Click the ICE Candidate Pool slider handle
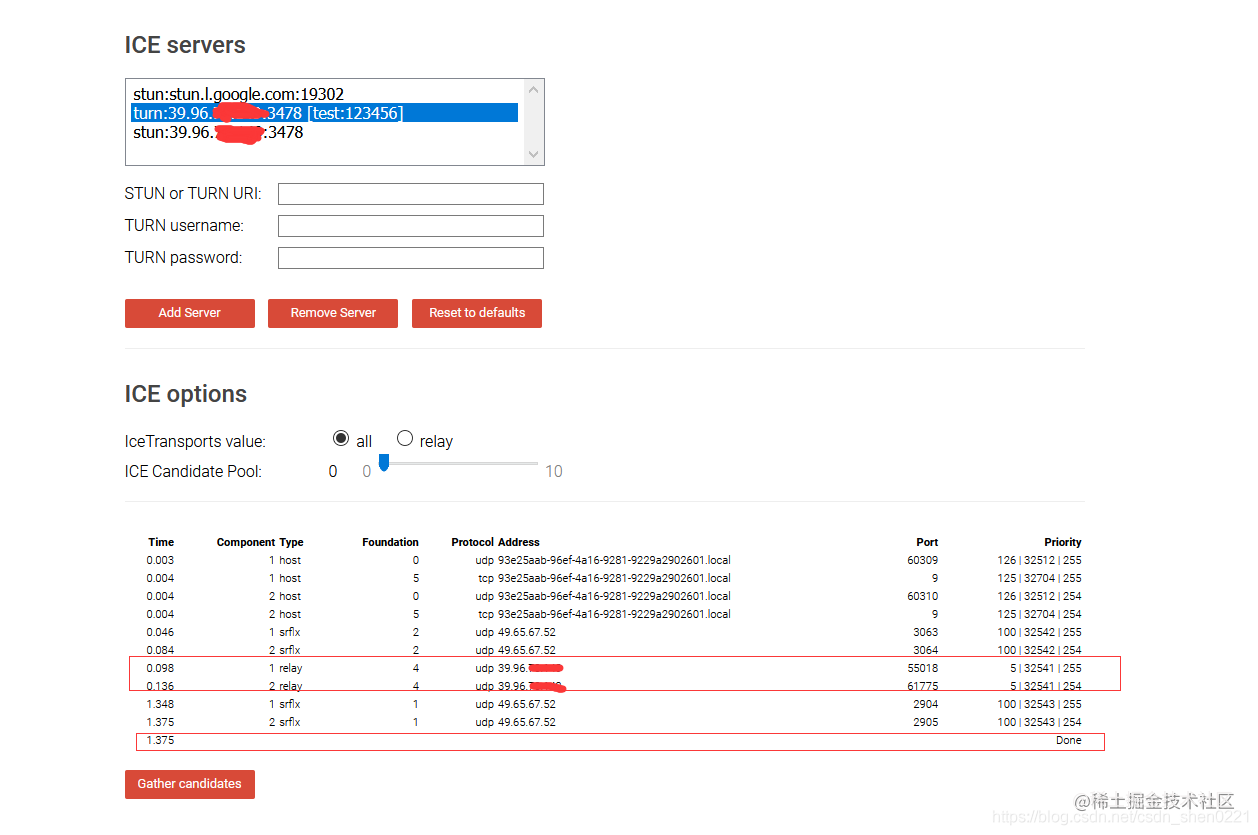The height and width of the screenshot is (835, 1258). [x=383, y=463]
